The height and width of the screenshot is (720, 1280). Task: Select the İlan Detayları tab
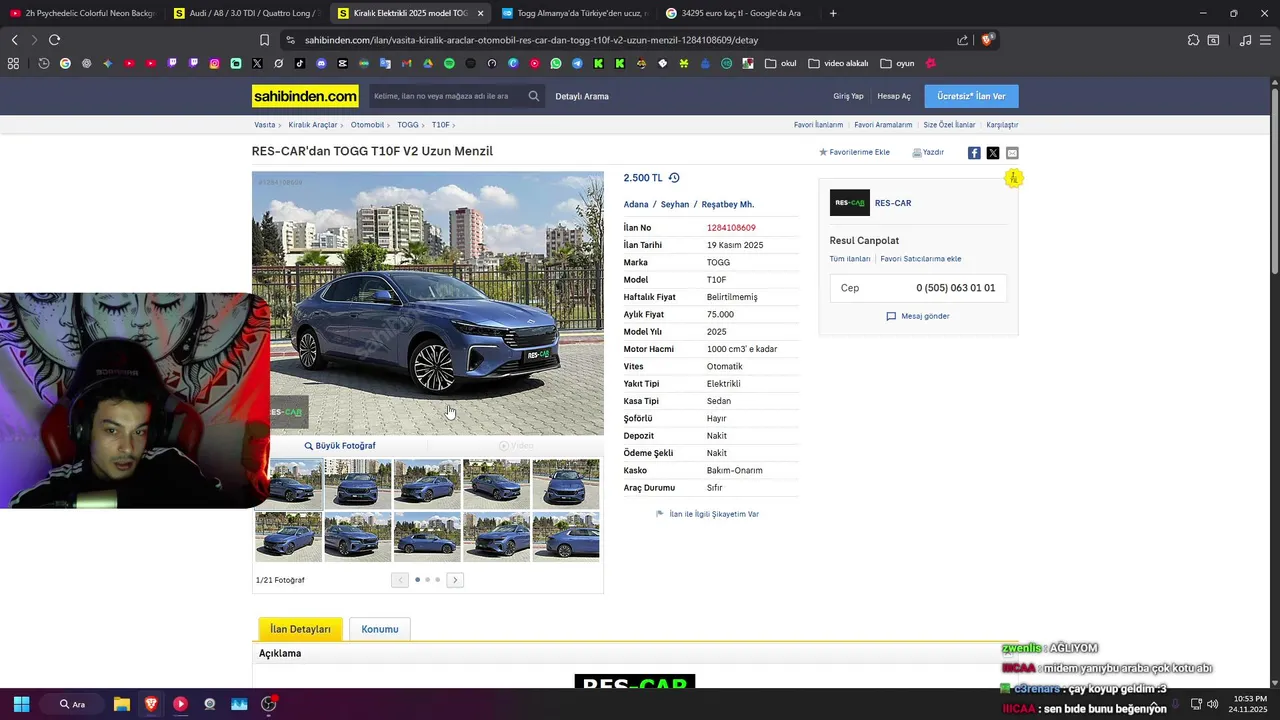[300, 629]
